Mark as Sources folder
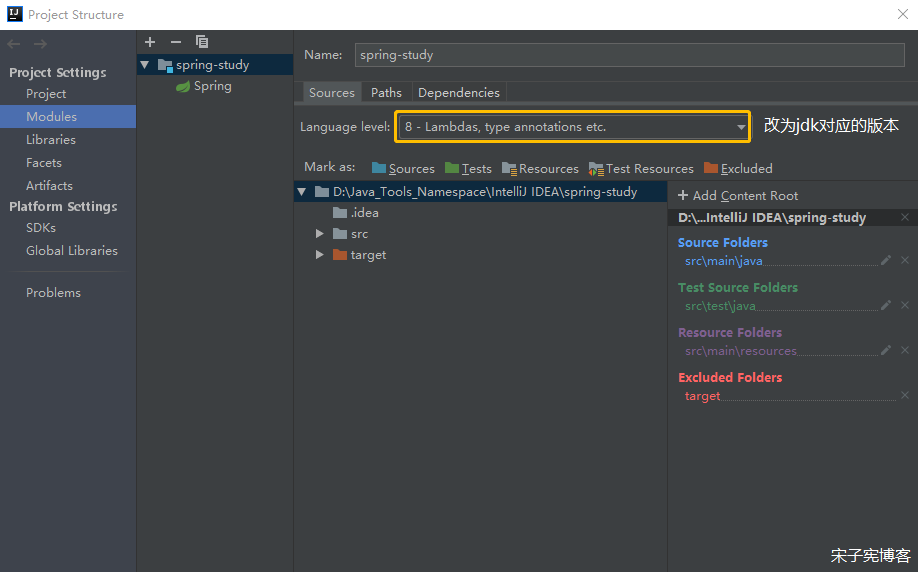 click(x=403, y=168)
